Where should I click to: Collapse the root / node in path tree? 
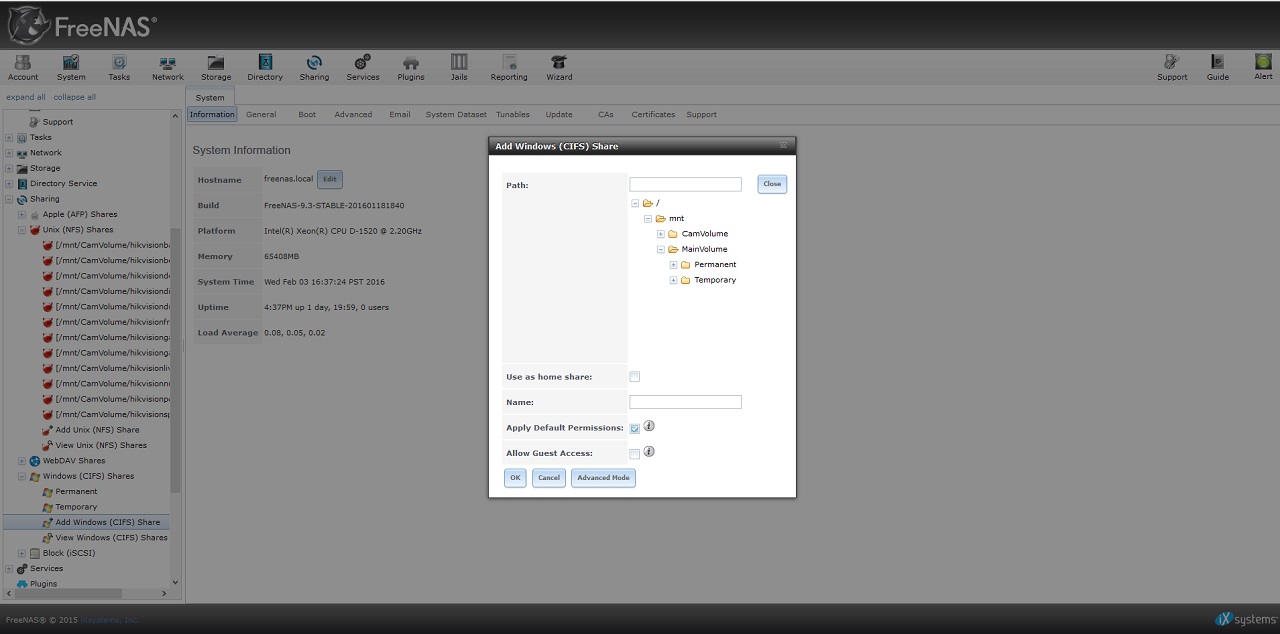tap(635, 203)
